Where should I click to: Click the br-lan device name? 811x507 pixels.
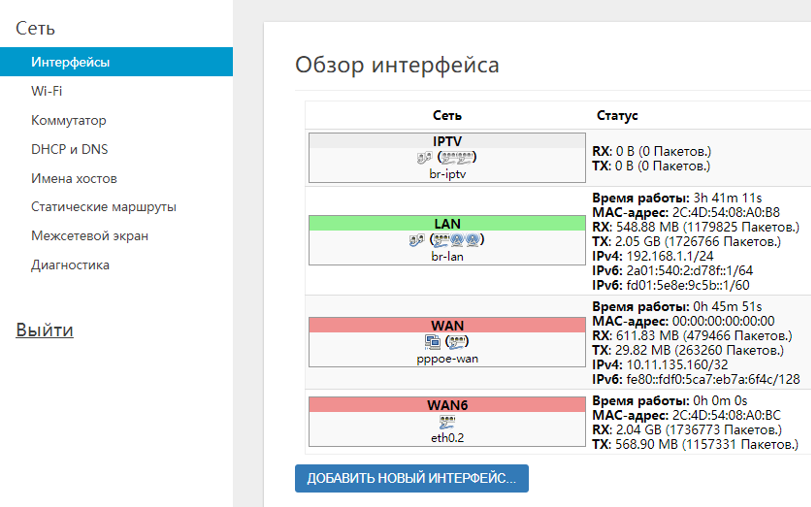pos(447,256)
